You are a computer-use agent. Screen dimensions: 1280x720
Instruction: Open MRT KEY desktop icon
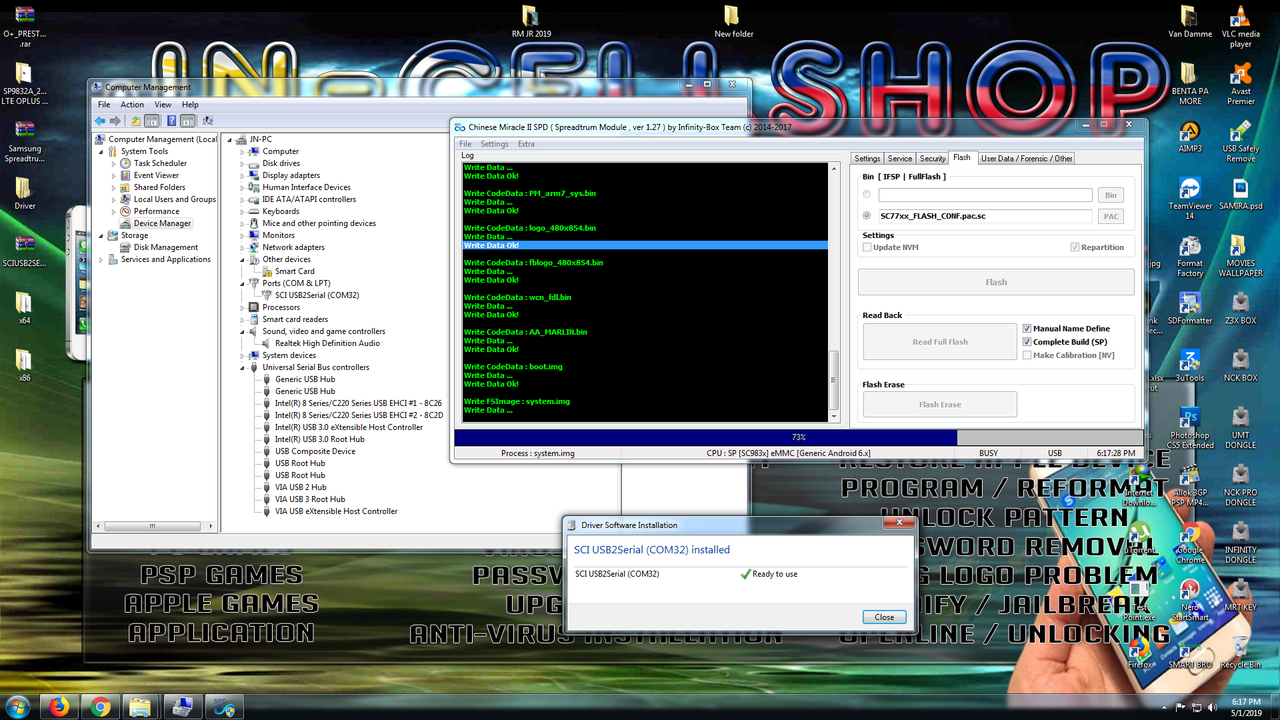pyautogui.click(x=1240, y=595)
